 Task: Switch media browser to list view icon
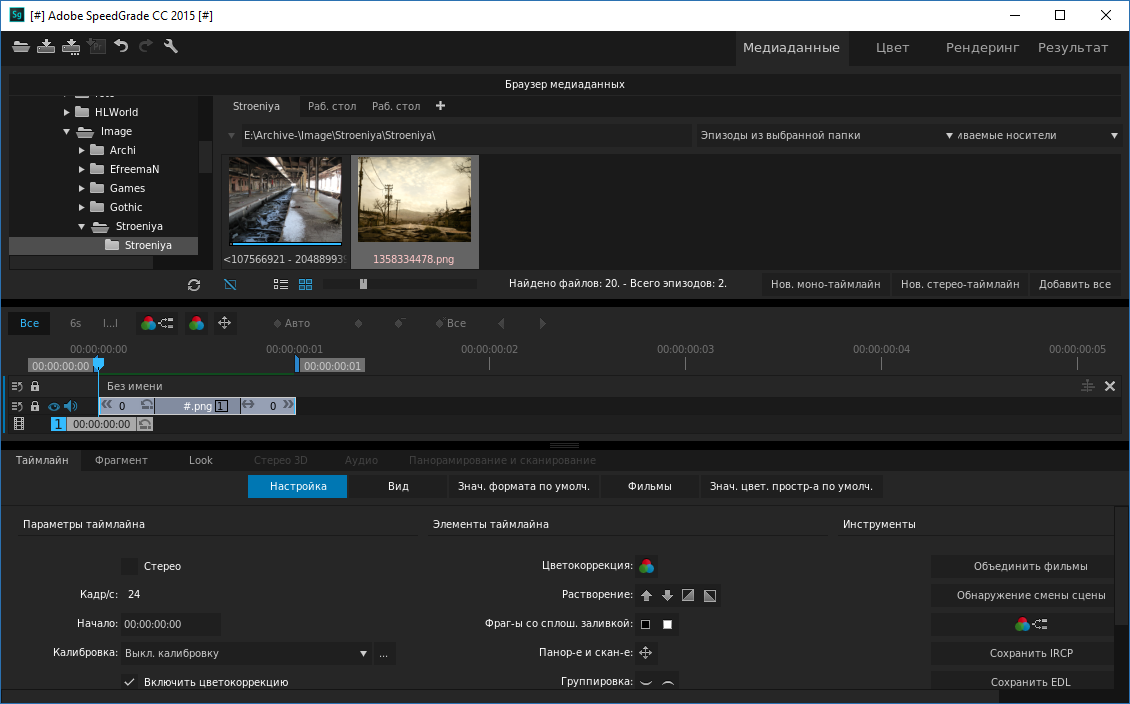(x=279, y=284)
